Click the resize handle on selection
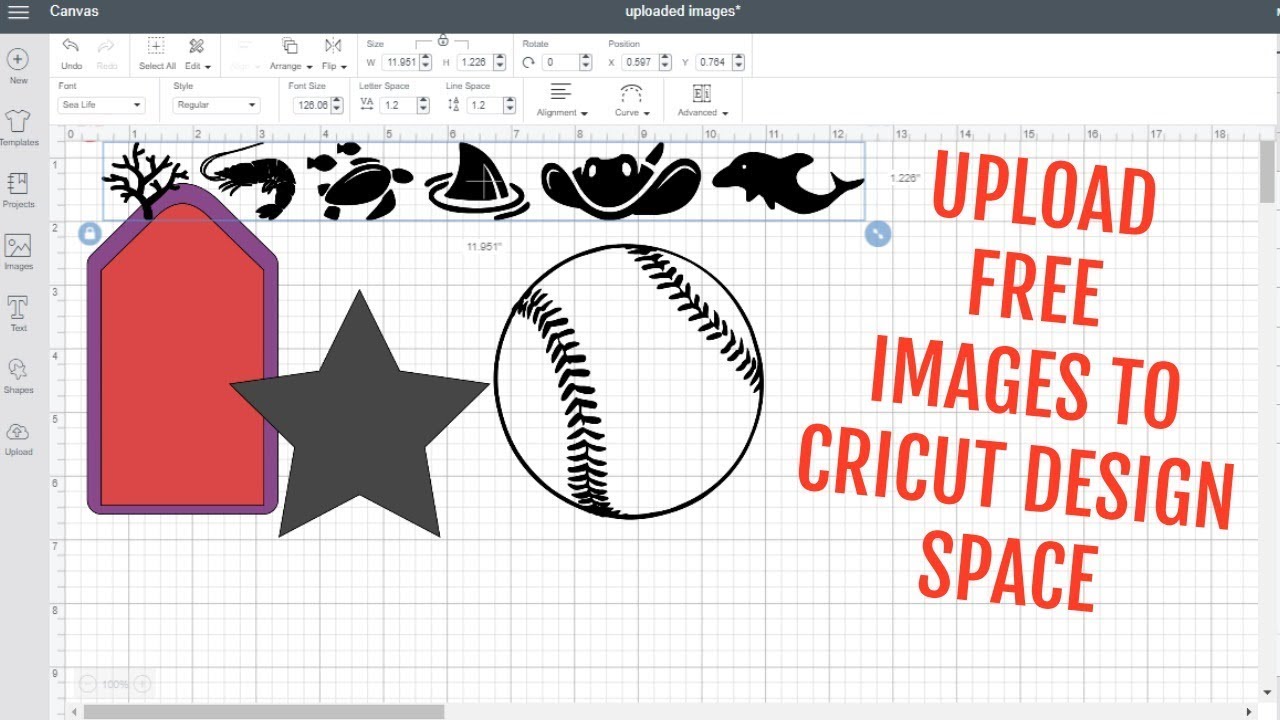1280x720 pixels. tap(877, 233)
